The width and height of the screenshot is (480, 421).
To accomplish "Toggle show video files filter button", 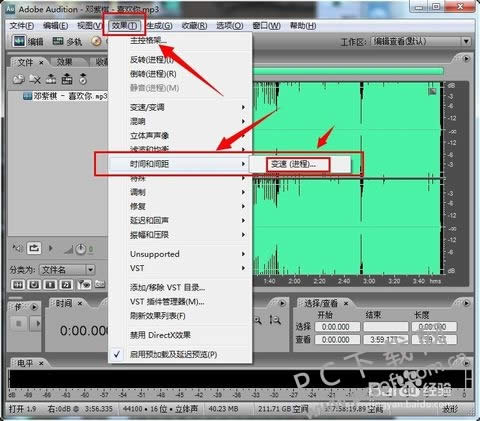I will click(34, 284).
